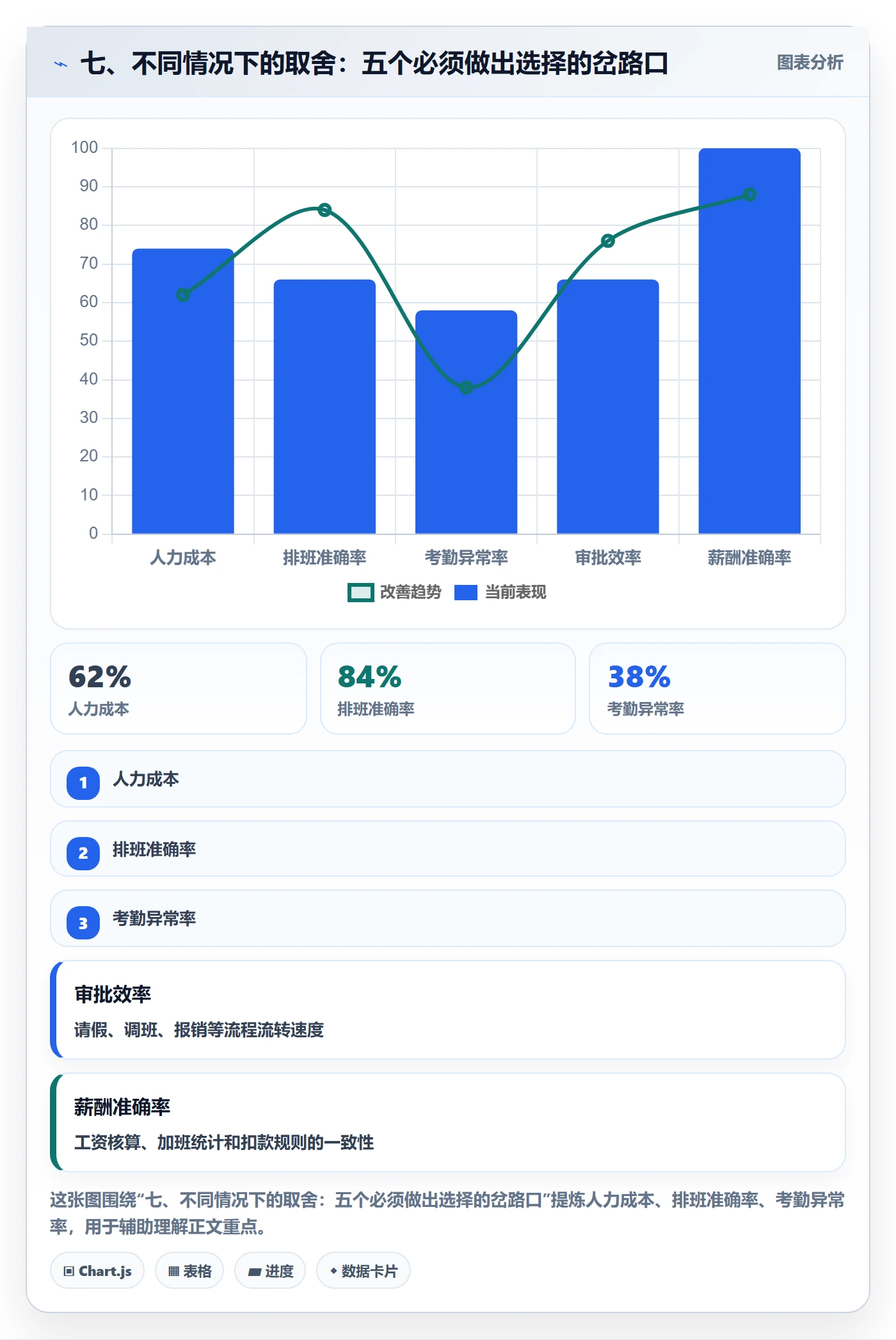Click the square icon in the Chart.js tag
896x1340 pixels.
(x=69, y=1271)
